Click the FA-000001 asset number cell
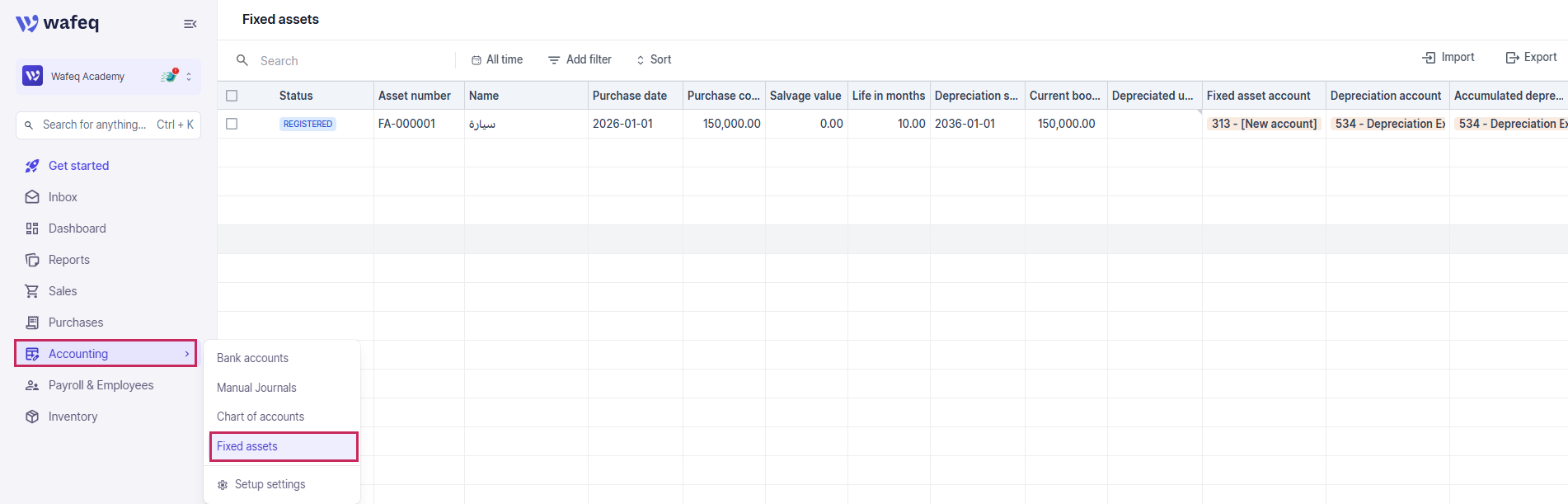This screenshot has width=1568, height=504. 419,124
